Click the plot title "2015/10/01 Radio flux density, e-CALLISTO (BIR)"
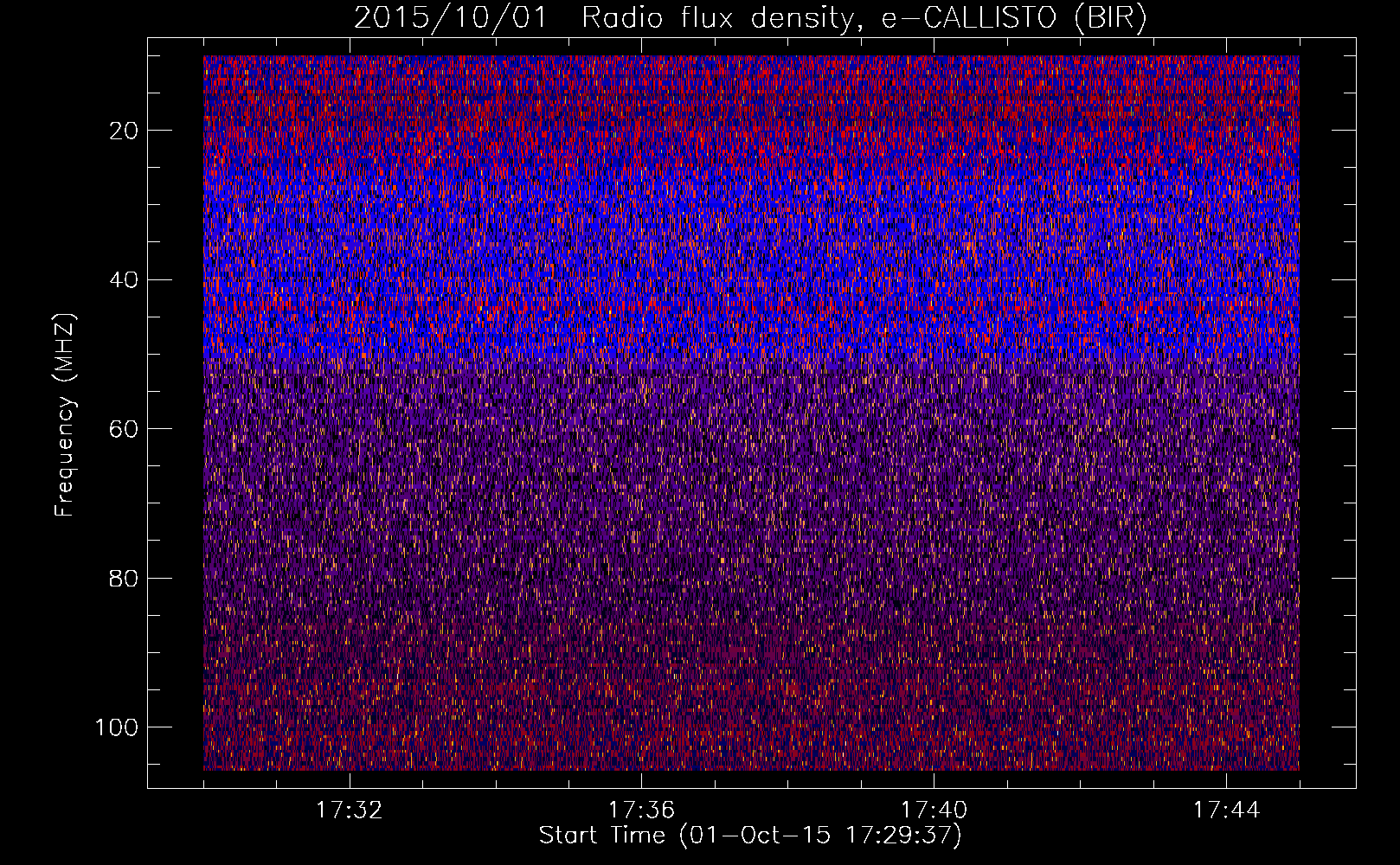The width and height of the screenshot is (1400, 865). click(x=750, y=18)
